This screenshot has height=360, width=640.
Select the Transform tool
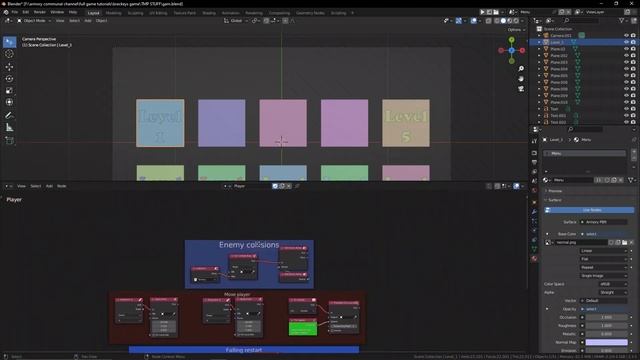(x=9, y=102)
